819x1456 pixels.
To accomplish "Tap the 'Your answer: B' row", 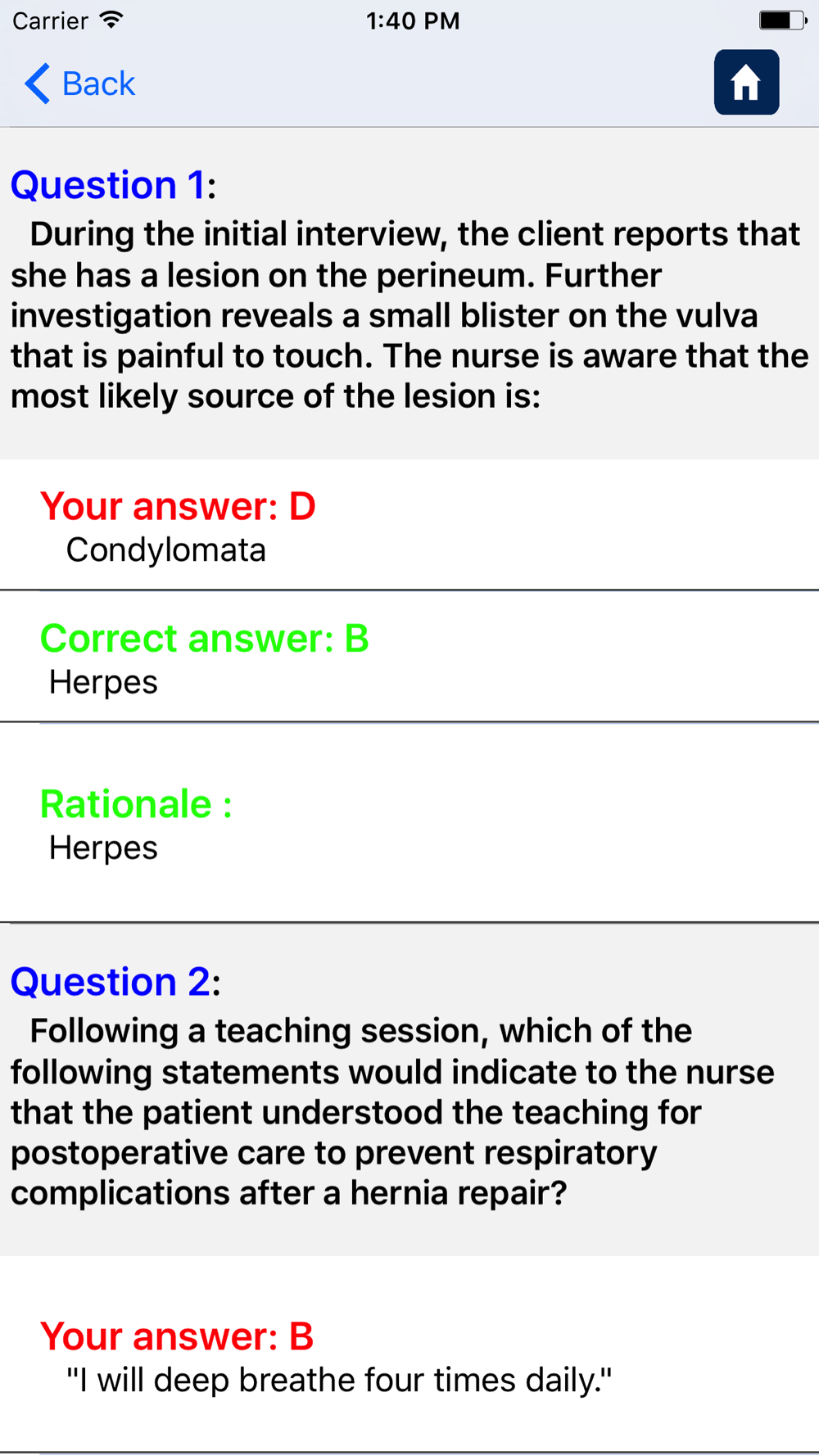I will pyautogui.click(x=409, y=1355).
